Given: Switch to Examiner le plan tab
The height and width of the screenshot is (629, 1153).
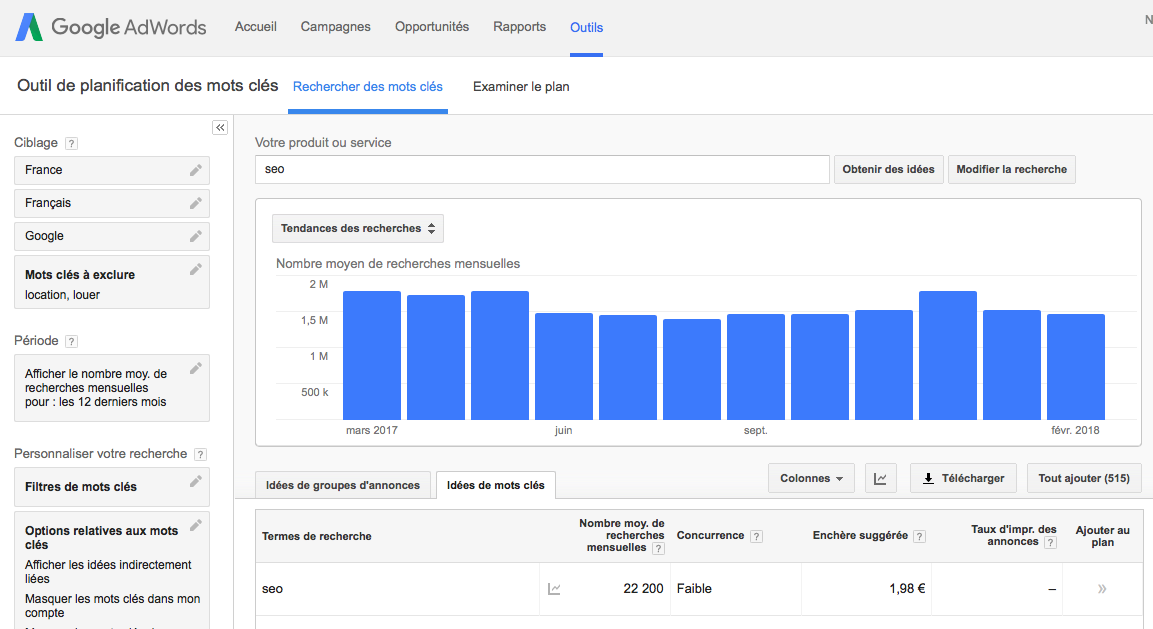Looking at the screenshot, I should pyautogui.click(x=521, y=87).
